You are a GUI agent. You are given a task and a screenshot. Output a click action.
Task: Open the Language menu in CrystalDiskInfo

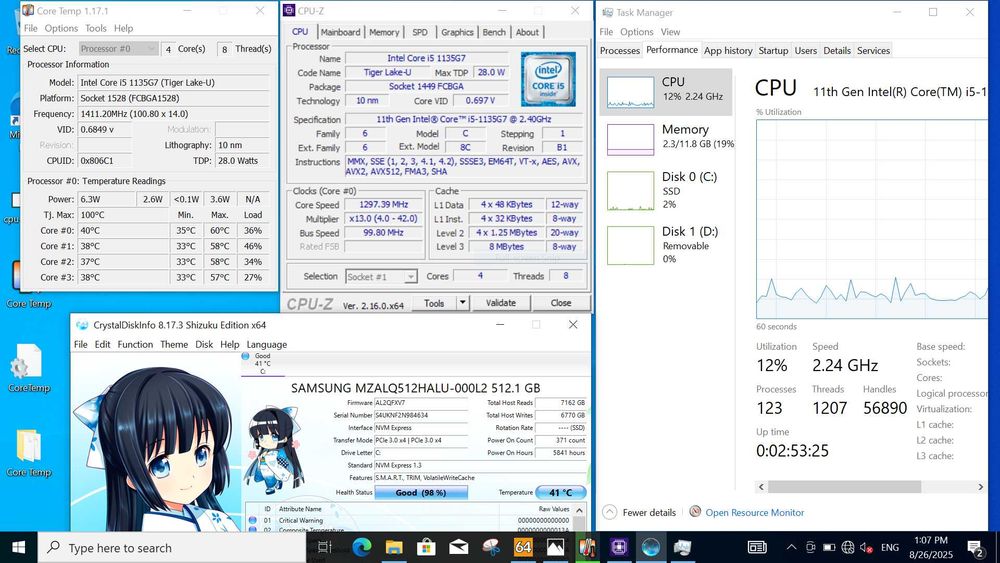click(x=267, y=344)
